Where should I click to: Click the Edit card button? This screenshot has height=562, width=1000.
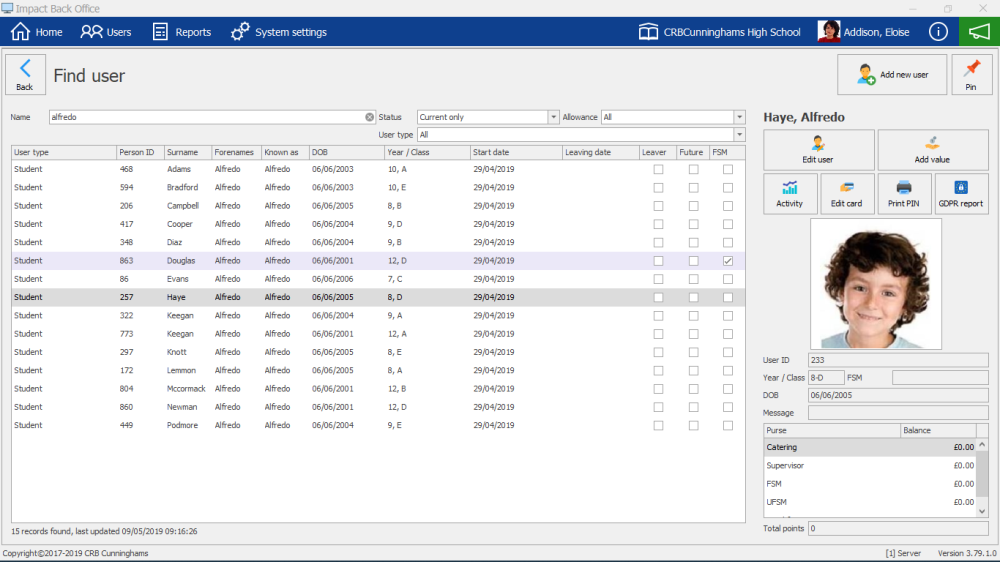pyautogui.click(x=846, y=193)
